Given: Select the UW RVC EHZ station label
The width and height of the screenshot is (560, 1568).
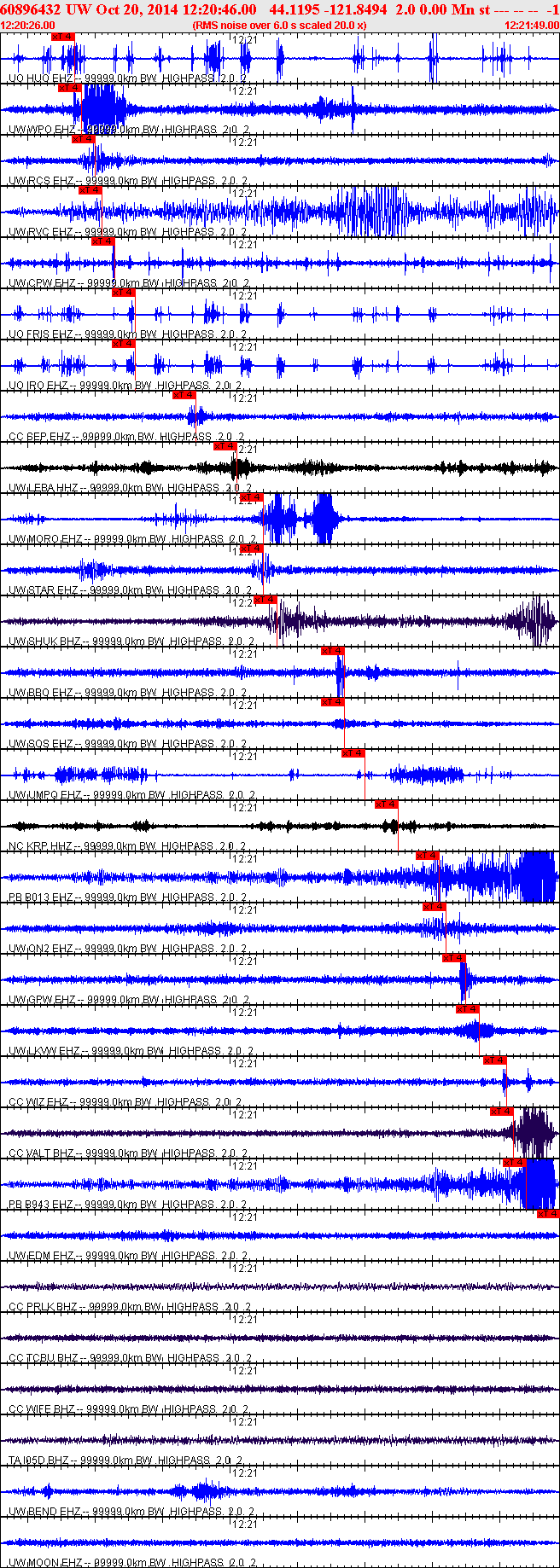Looking at the screenshot, I should click(41, 232).
